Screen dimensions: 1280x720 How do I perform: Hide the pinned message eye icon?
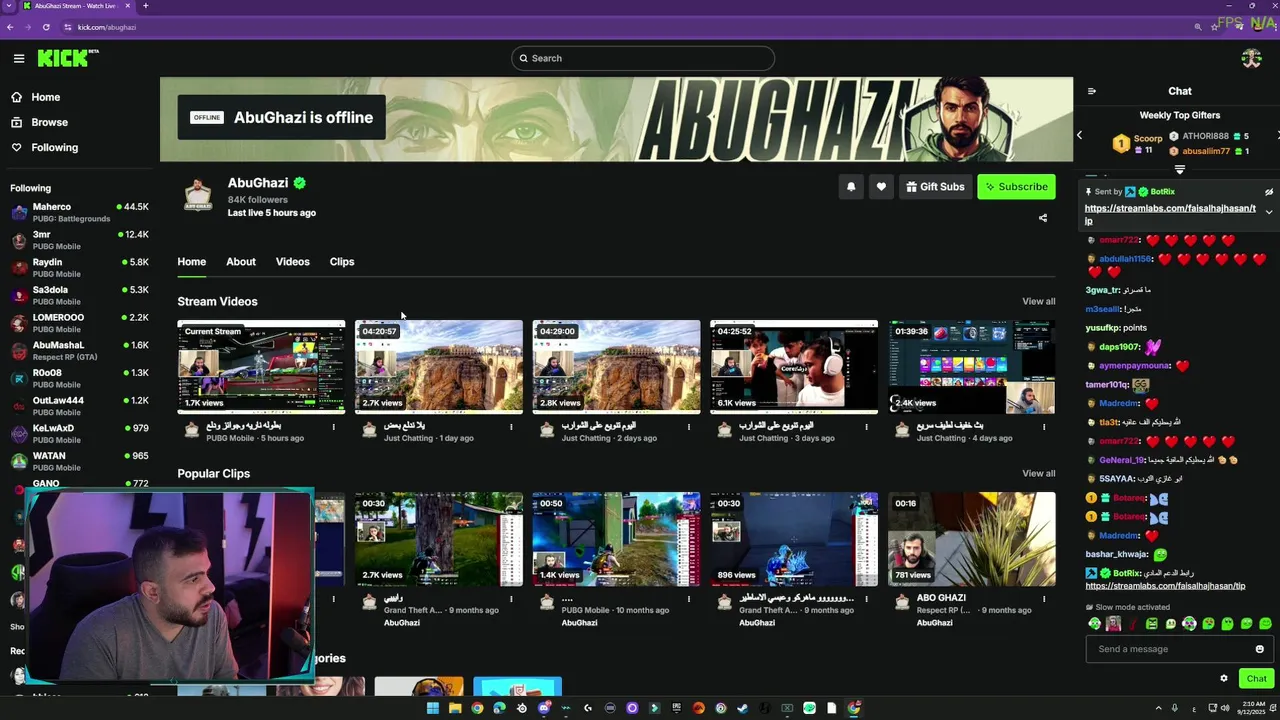tap(1269, 192)
